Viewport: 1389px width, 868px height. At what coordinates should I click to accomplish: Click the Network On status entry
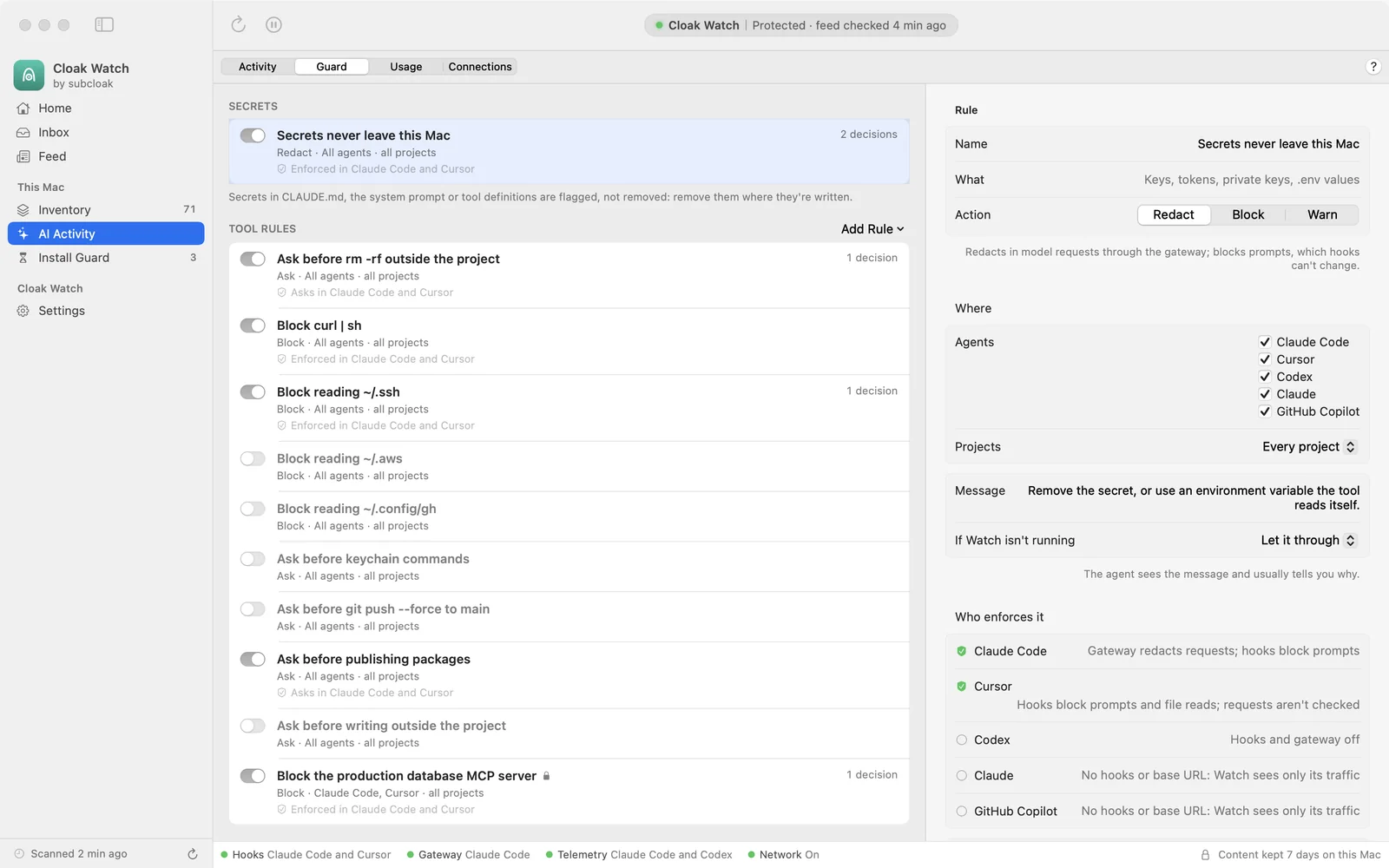click(783, 855)
